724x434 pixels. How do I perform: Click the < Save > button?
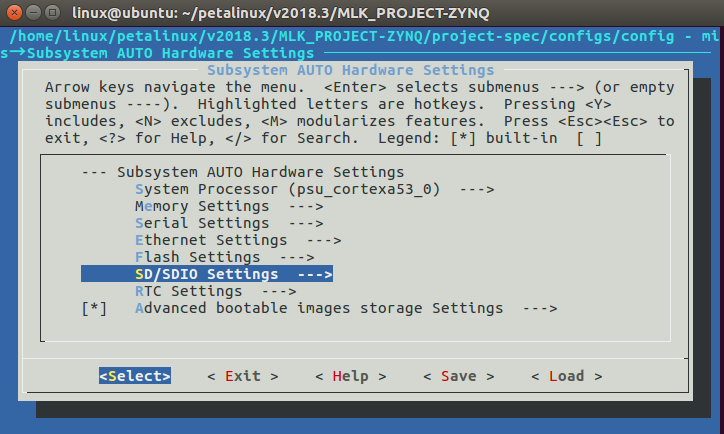459,376
